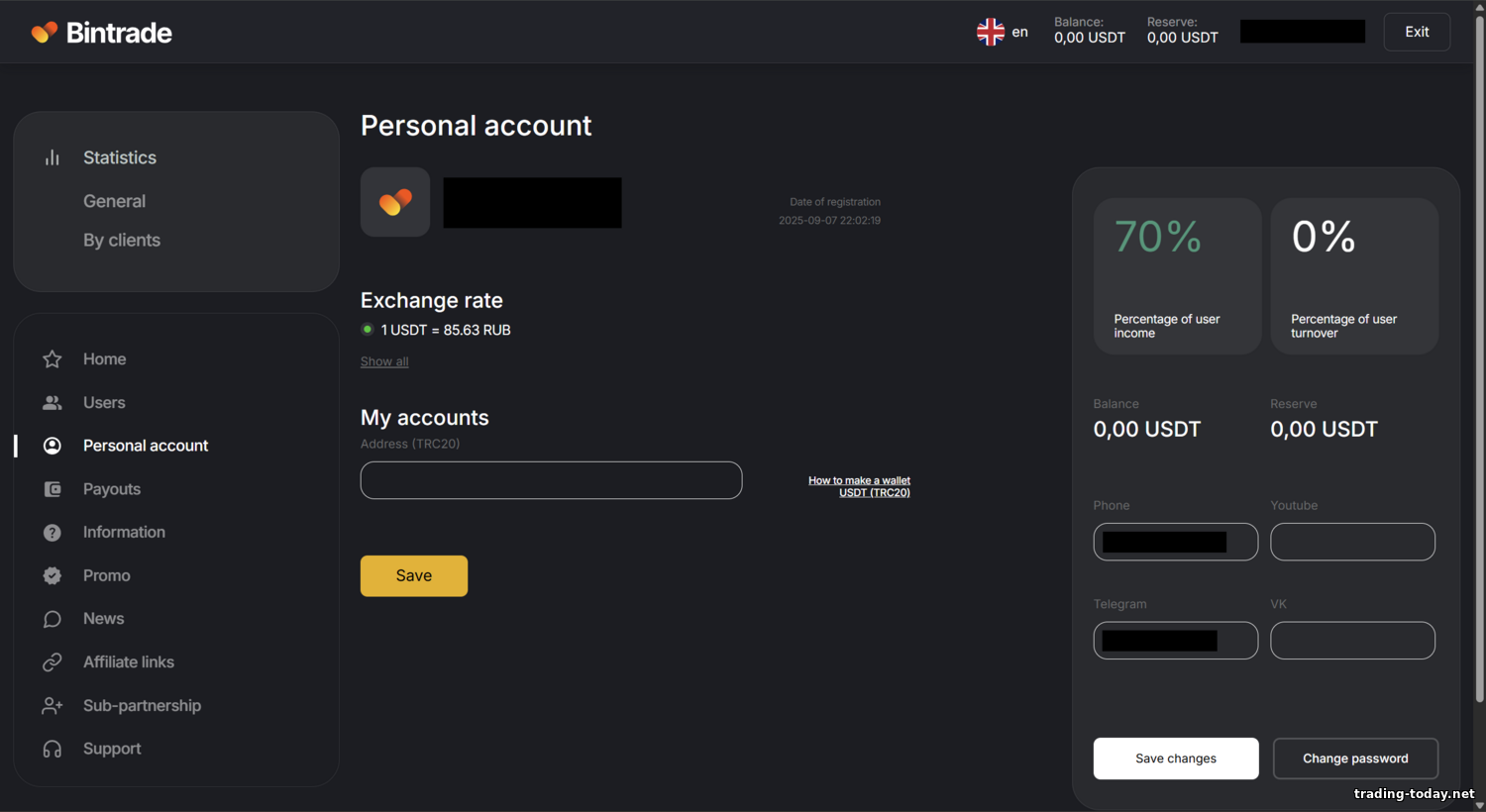Click the Exit button

point(1417,32)
